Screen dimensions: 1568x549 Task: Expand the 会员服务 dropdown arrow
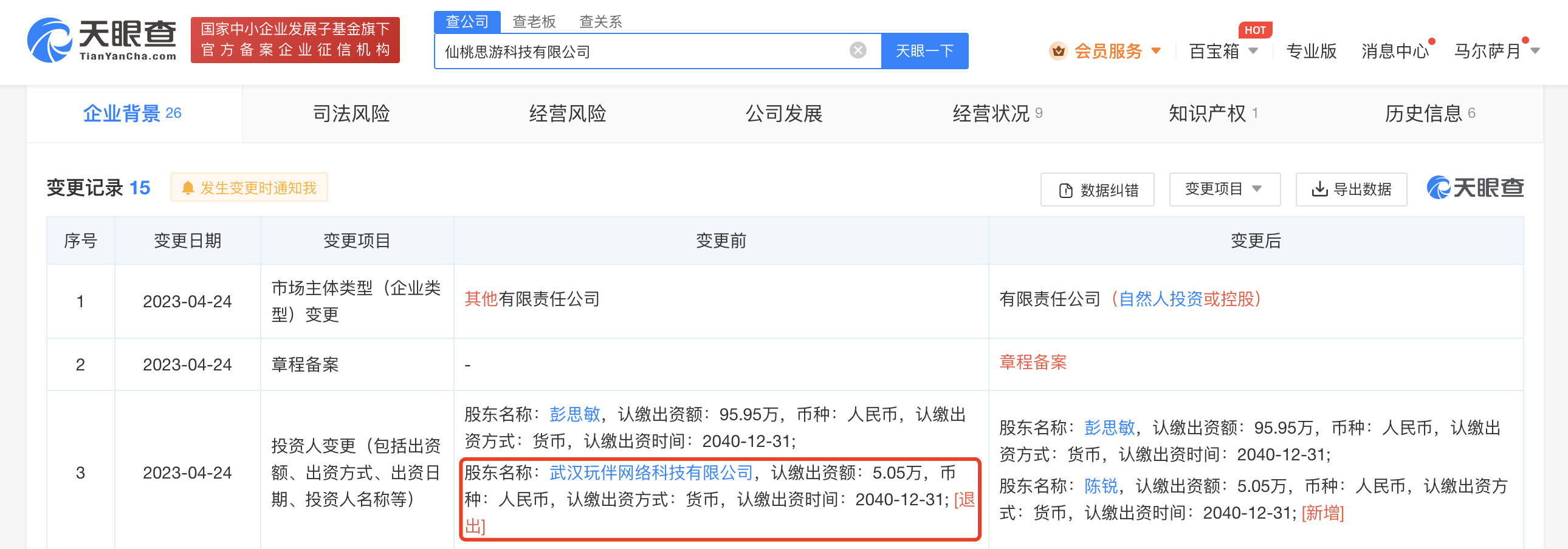pyautogui.click(x=1155, y=51)
